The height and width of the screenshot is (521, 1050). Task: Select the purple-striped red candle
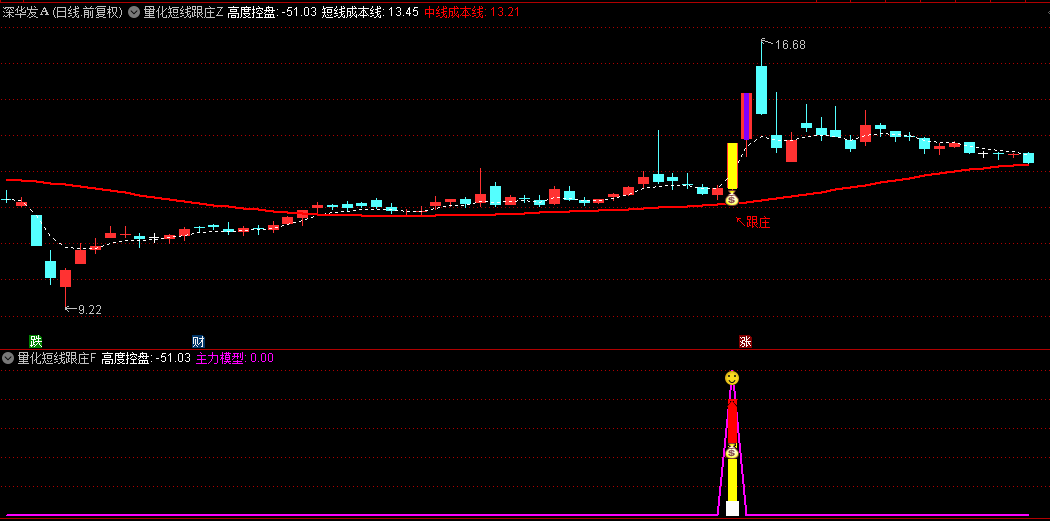[x=746, y=115]
